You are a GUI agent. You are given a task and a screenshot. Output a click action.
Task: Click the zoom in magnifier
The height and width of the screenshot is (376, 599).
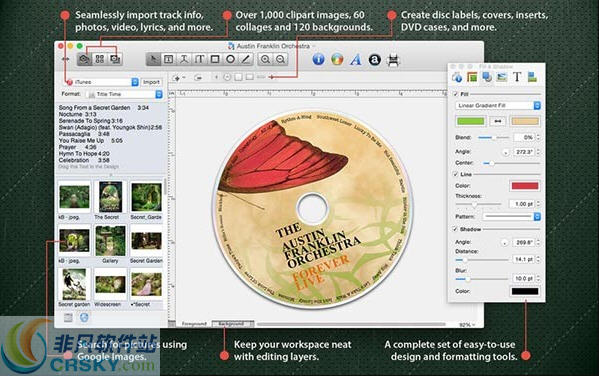265,59
